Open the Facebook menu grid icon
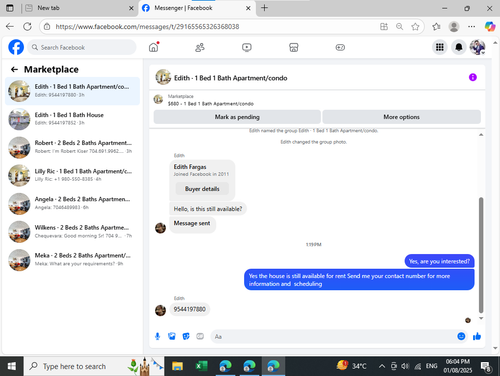 coord(440,47)
